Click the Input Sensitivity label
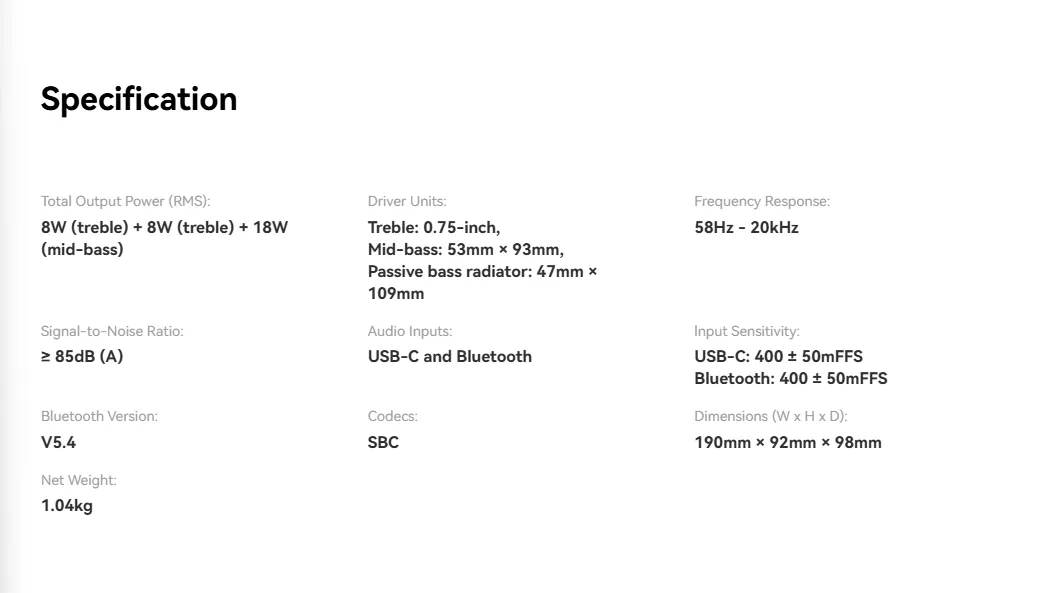This screenshot has width=1060, height=593. click(x=747, y=331)
